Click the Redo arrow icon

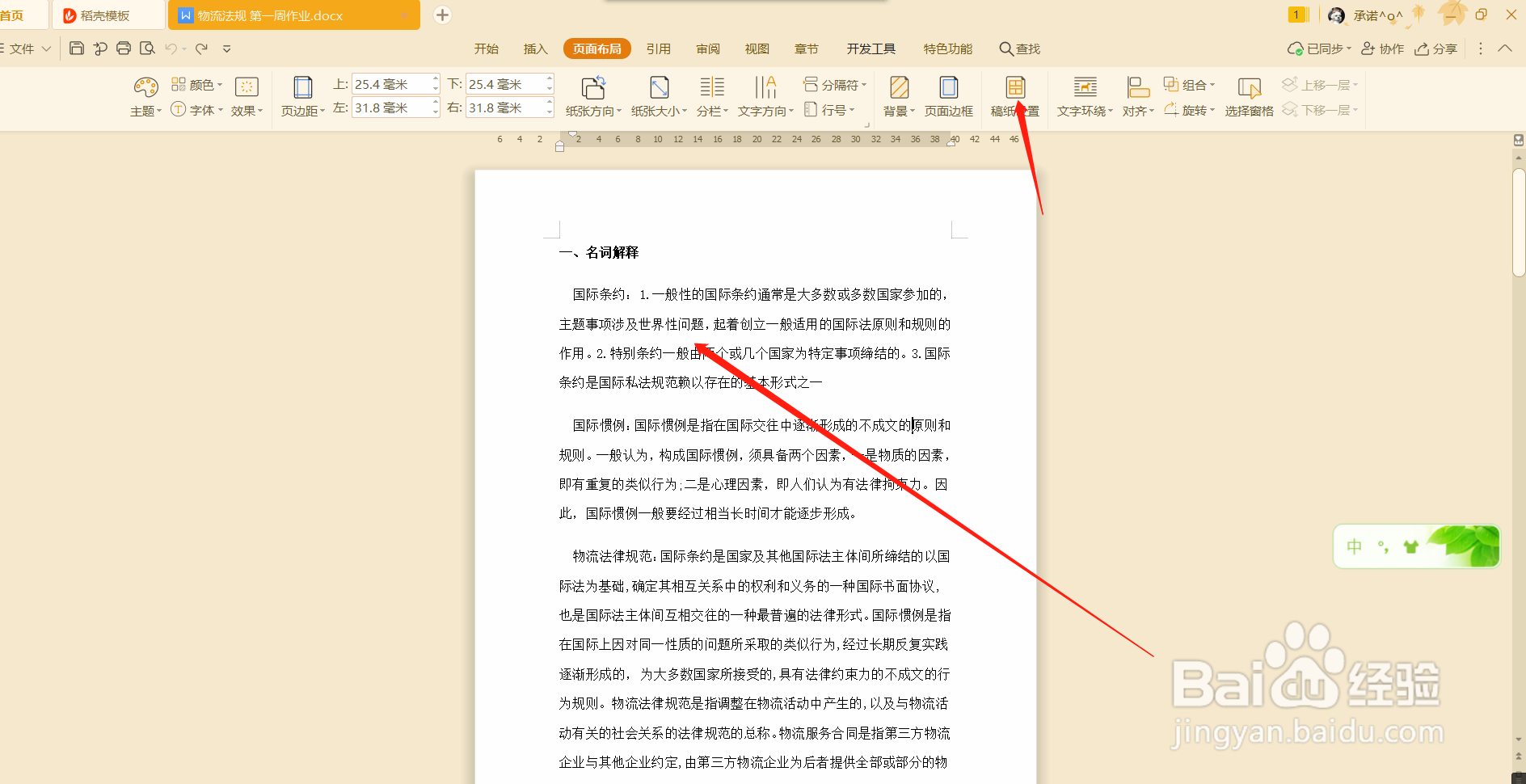click(202, 48)
